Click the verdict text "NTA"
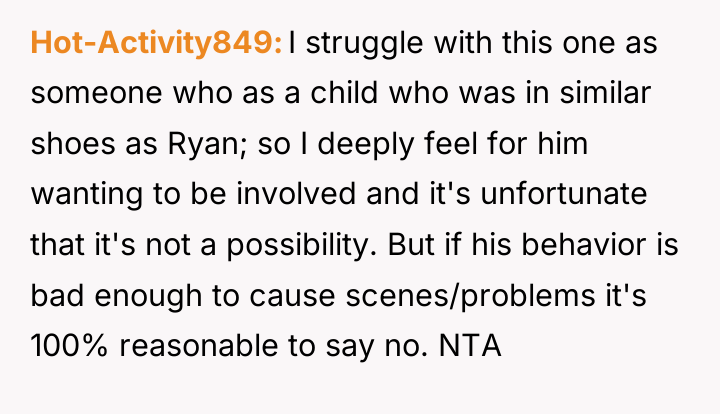The image size is (720, 414). pos(470,346)
